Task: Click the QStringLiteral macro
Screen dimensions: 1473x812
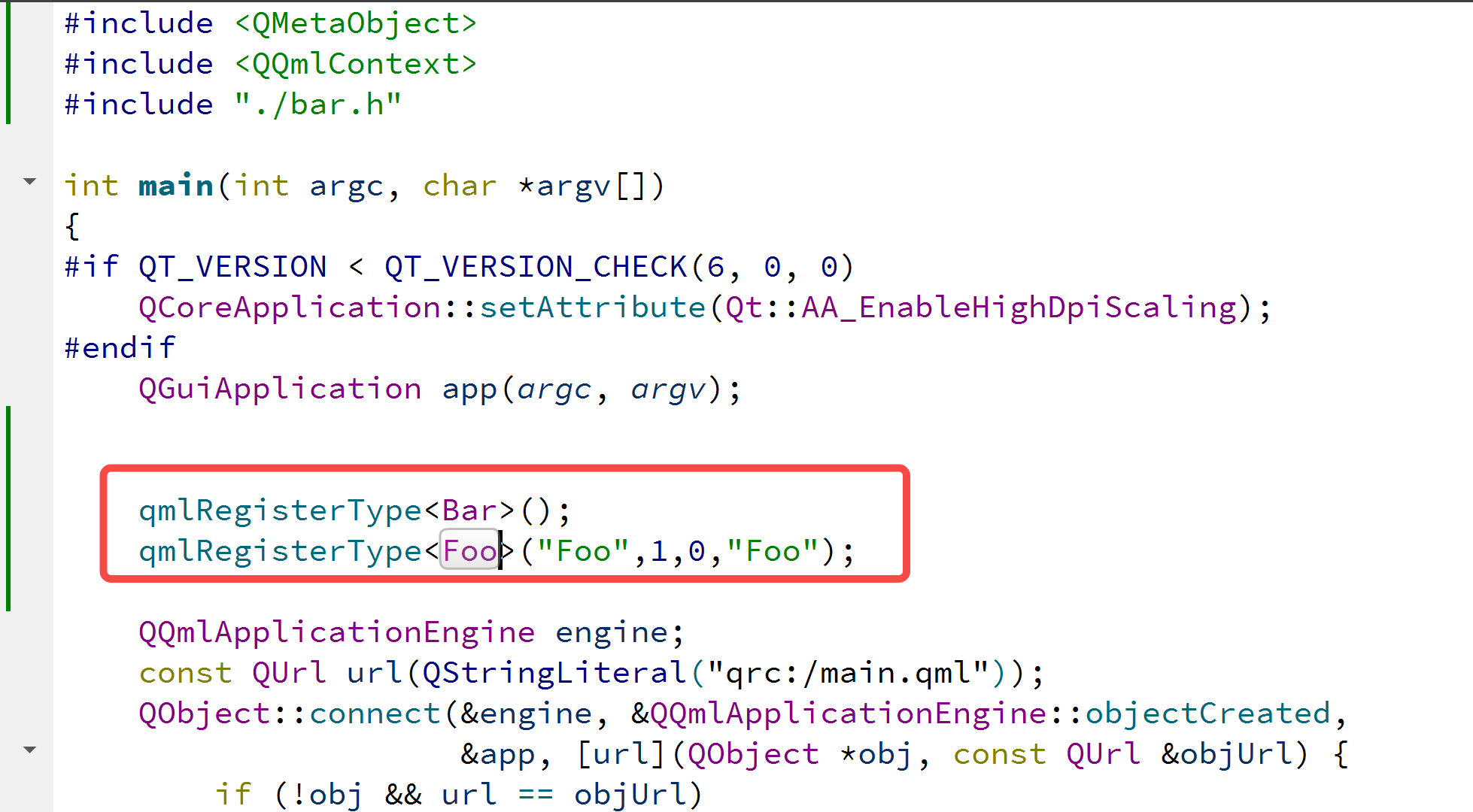Action: click(554, 673)
